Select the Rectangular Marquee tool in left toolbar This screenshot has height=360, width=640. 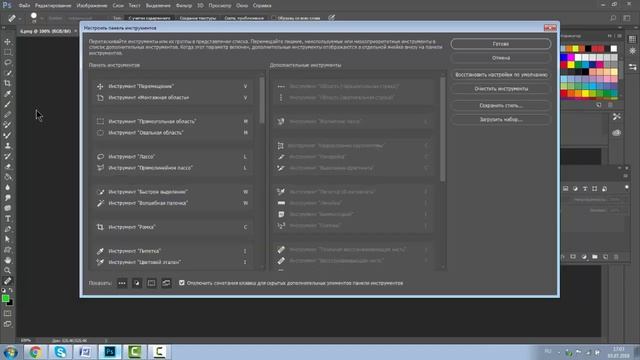(8, 52)
